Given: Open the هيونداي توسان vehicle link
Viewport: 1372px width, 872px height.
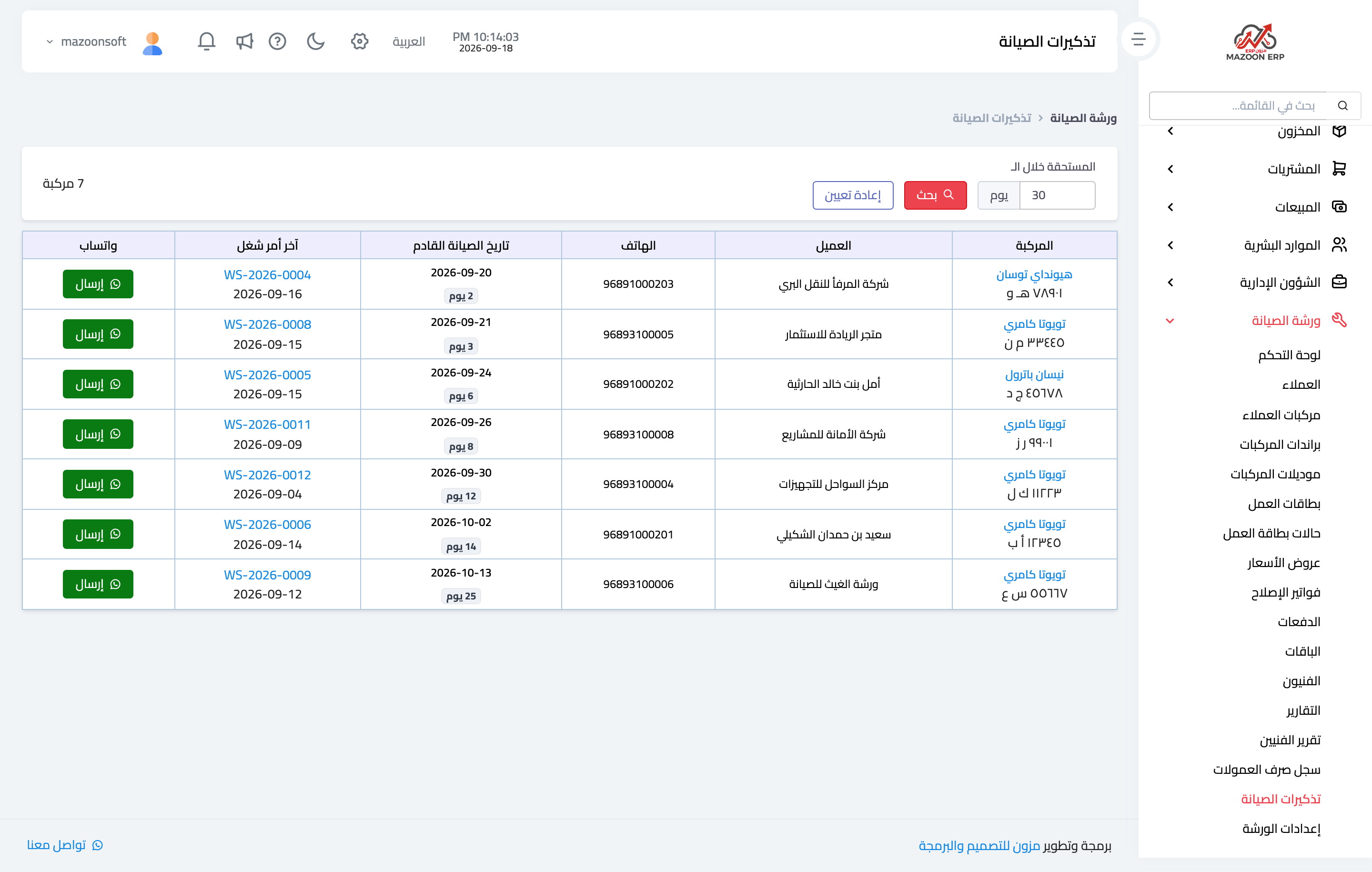Looking at the screenshot, I should 1034,274.
